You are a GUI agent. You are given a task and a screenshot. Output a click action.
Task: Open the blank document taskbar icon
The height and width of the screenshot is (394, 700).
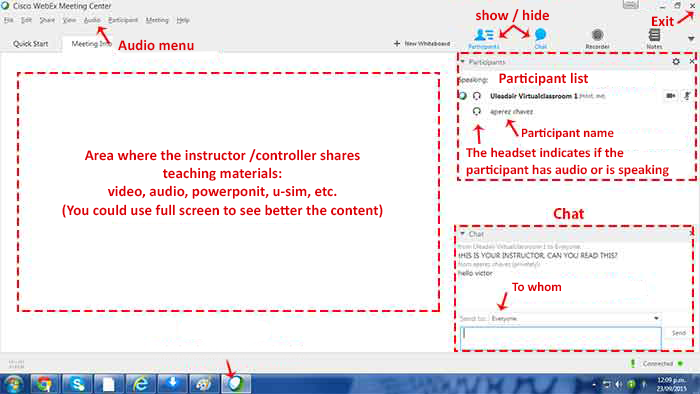coord(108,384)
